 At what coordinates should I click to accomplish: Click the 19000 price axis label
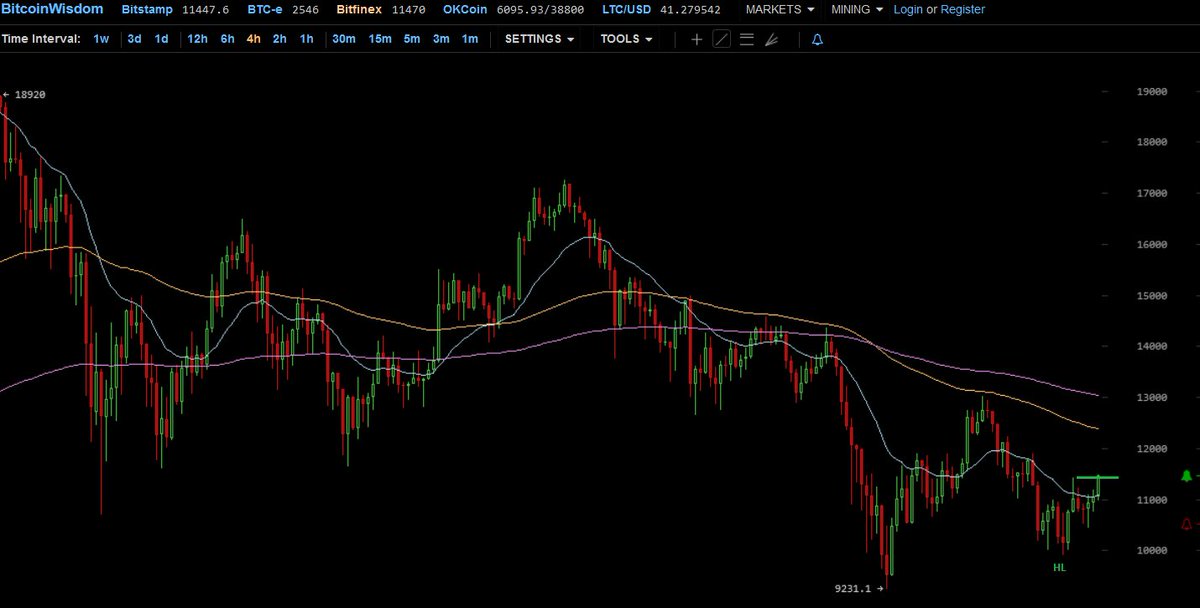coord(1152,92)
